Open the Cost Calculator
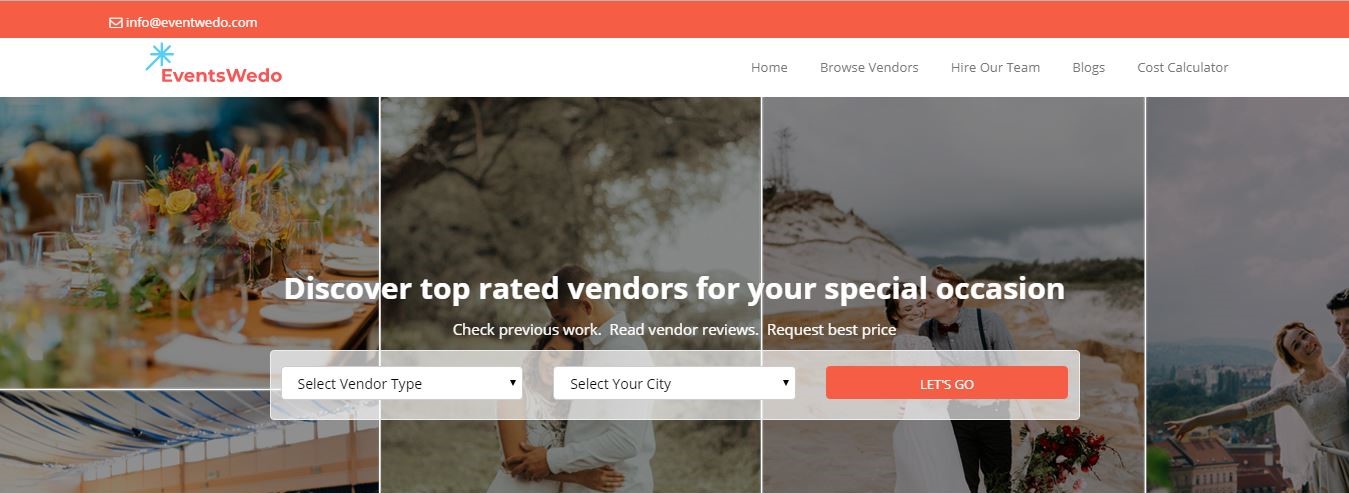This screenshot has width=1349, height=493. [x=1182, y=67]
